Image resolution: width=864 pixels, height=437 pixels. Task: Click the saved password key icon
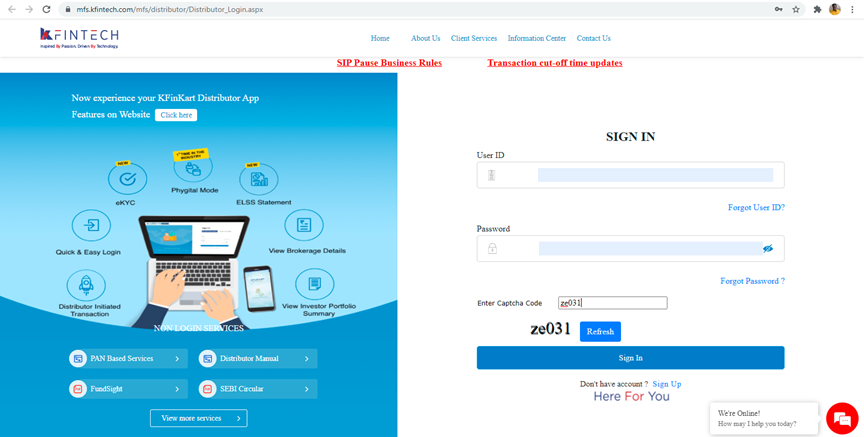click(779, 9)
